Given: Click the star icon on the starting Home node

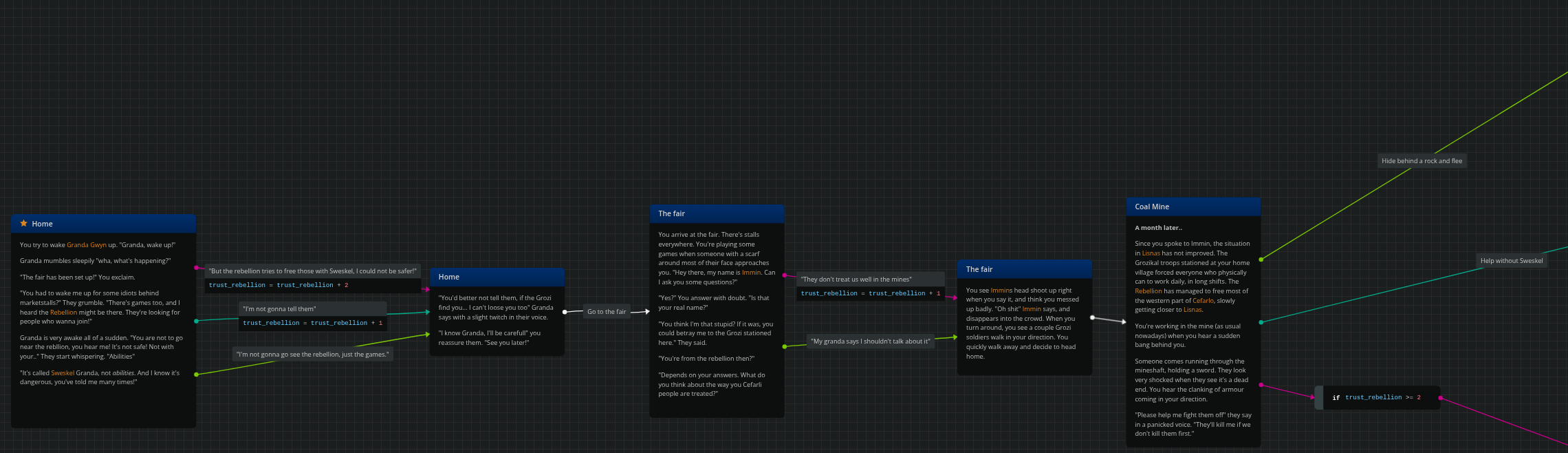Looking at the screenshot, I should pos(23,224).
